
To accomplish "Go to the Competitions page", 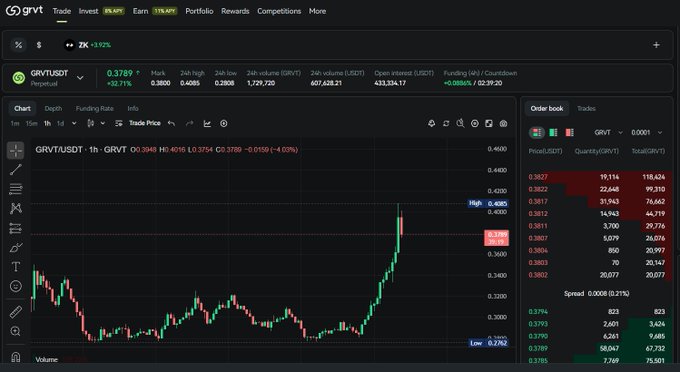I will tap(279, 11).
